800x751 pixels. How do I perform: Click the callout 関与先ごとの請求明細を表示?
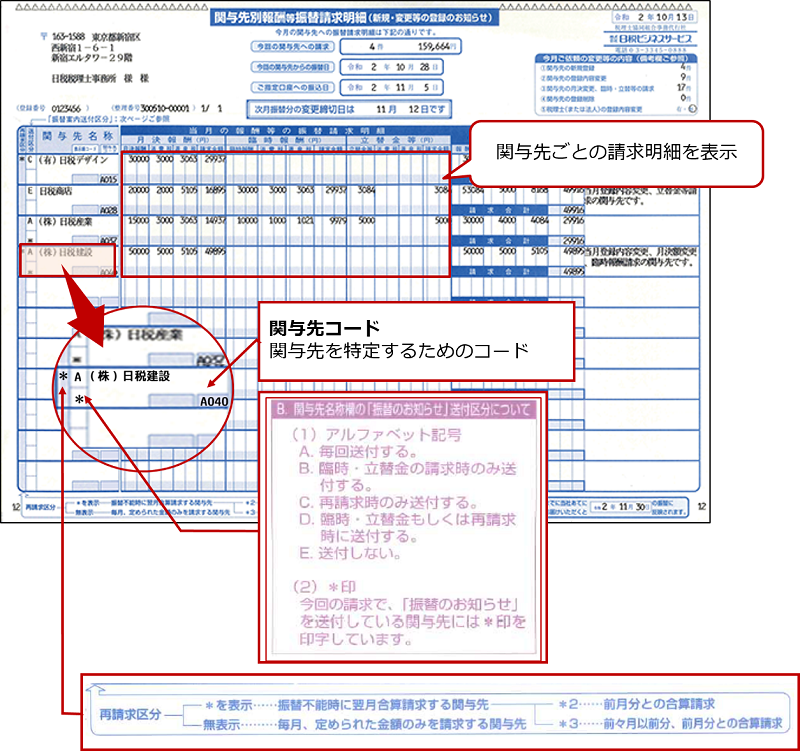pyautogui.click(x=616, y=152)
